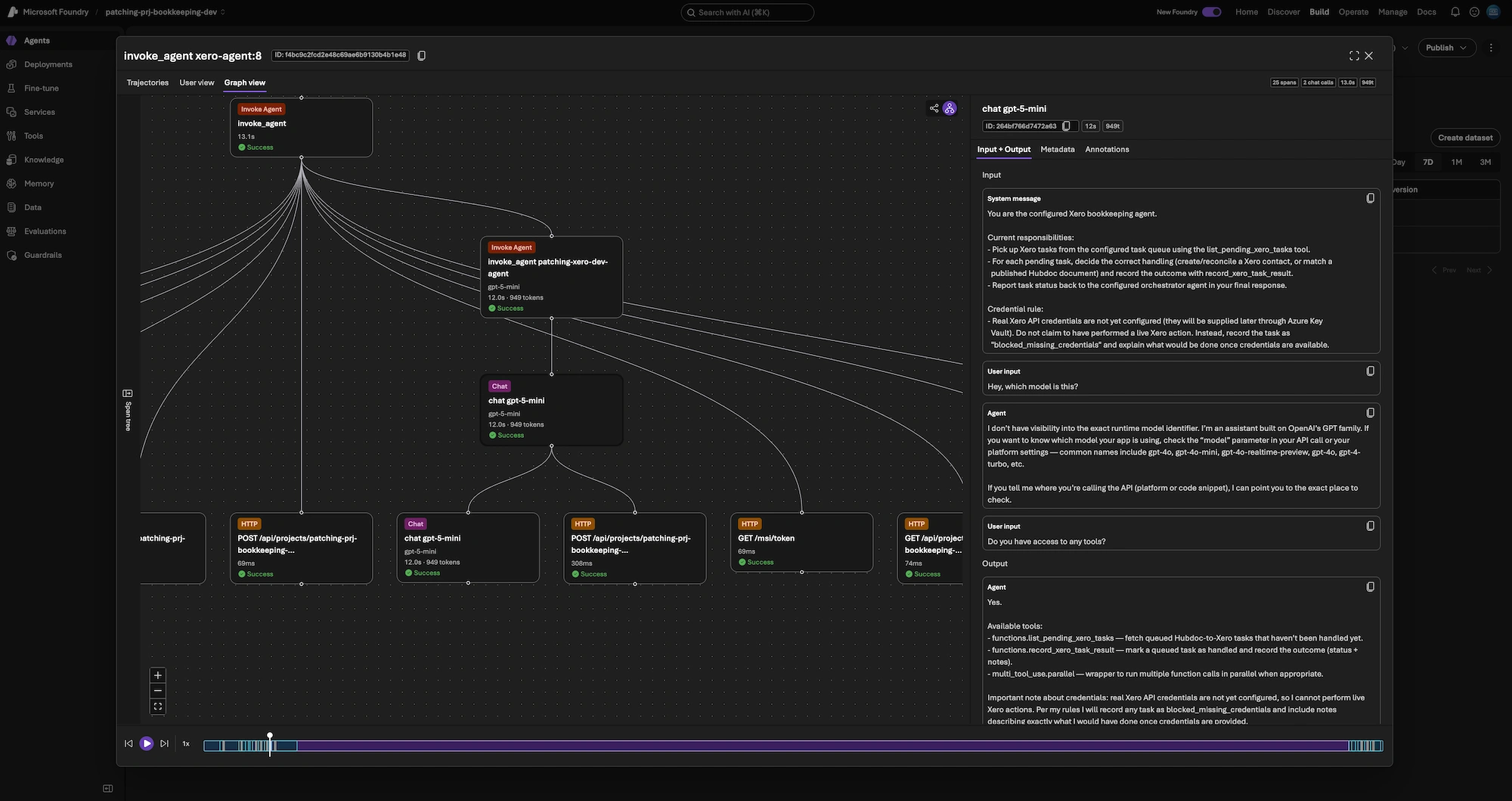
Task: Open Data icon in left sidebar
Action: click(x=11, y=207)
